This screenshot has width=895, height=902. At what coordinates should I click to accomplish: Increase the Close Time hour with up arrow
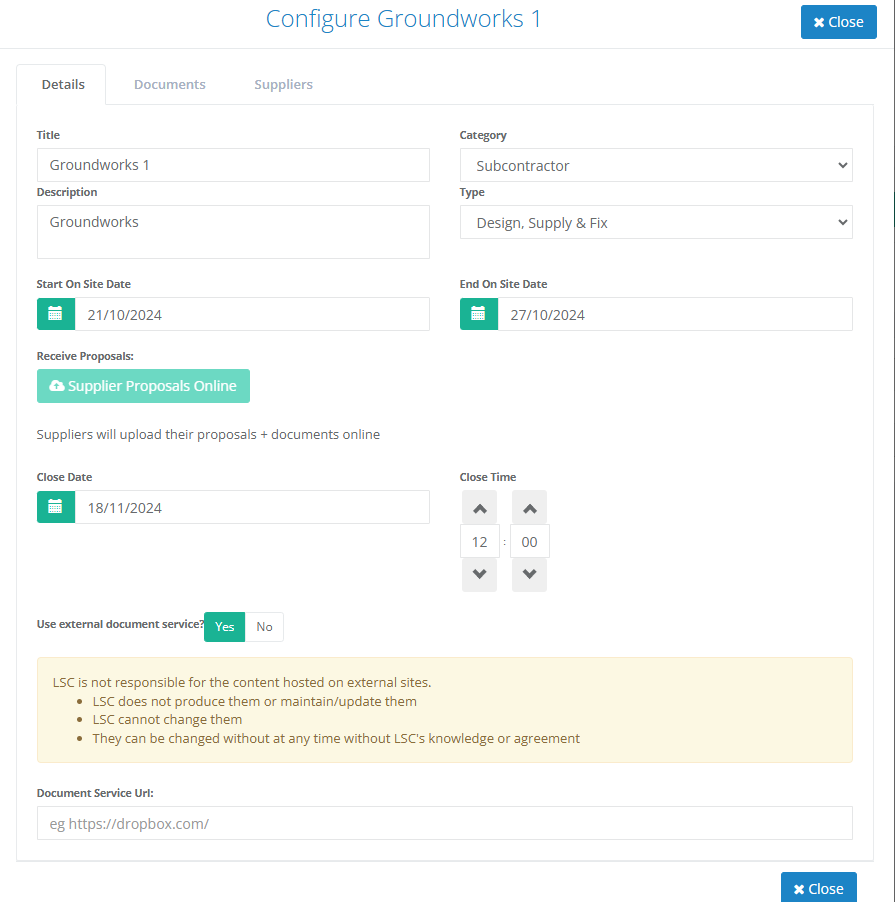[479, 508]
